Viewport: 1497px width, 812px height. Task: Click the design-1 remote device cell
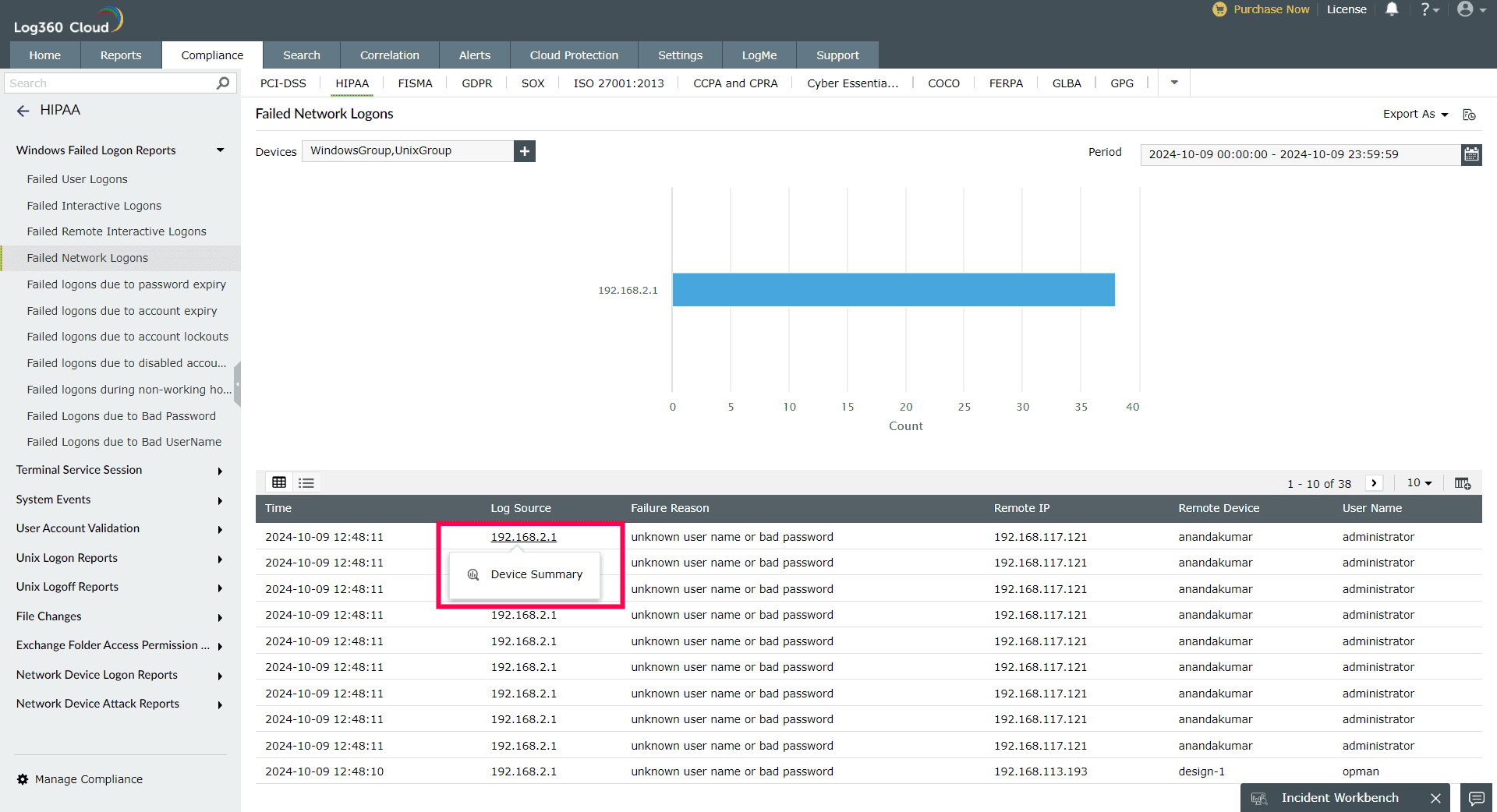coord(1201,771)
